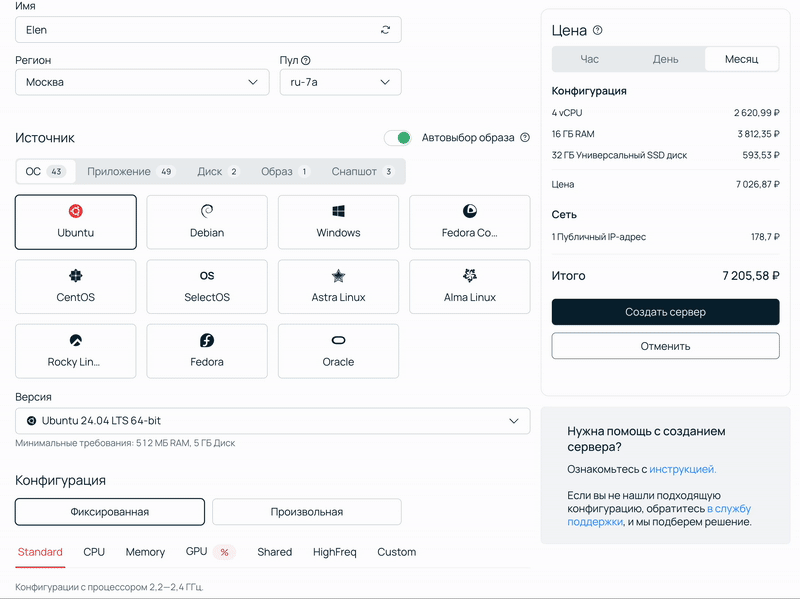Expand the Версия Ubuntu 24.04 dropdown
Image resolution: width=800 pixels, height=599 pixels.
point(272,421)
